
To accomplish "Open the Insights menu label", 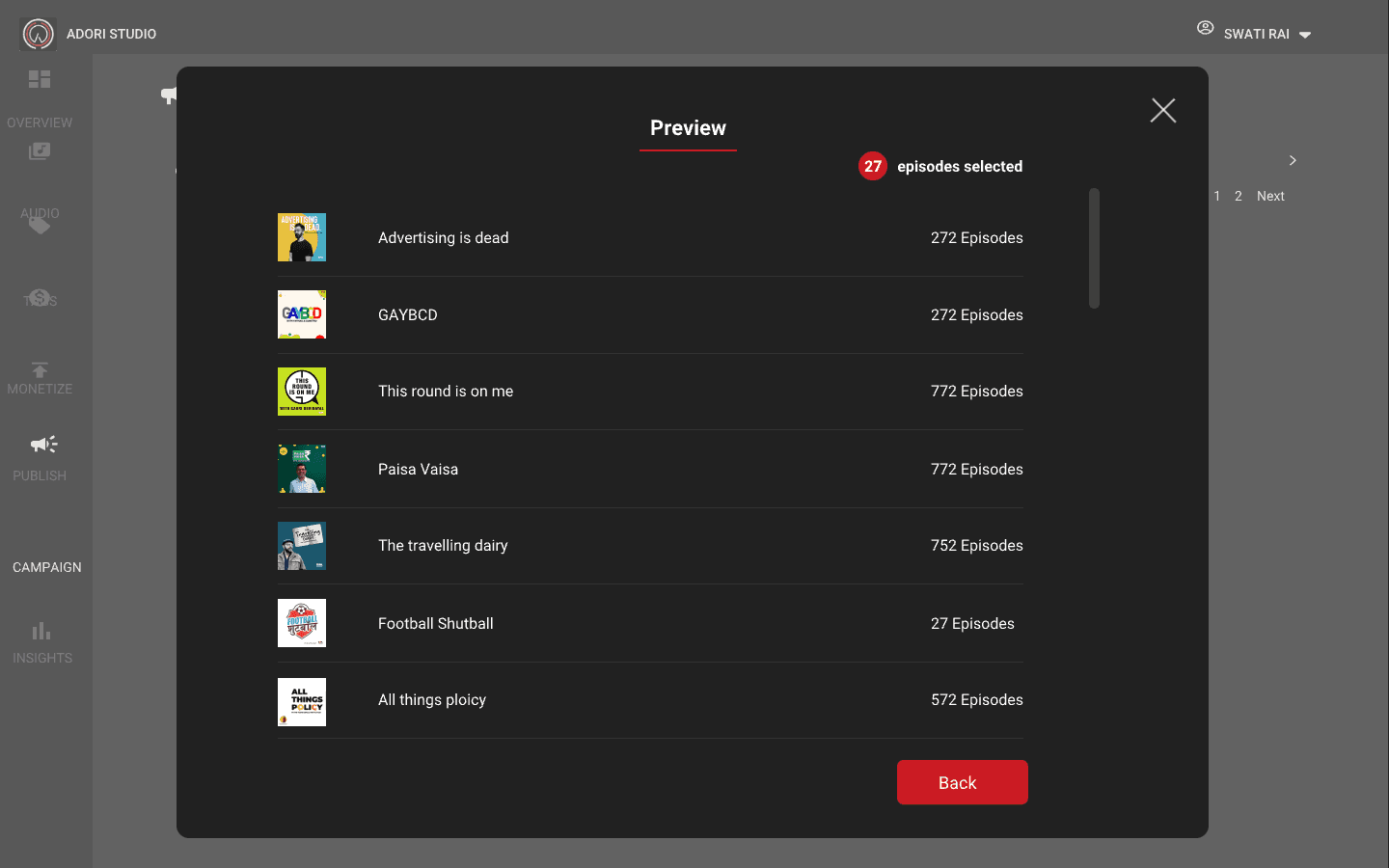I will [42, 658].
